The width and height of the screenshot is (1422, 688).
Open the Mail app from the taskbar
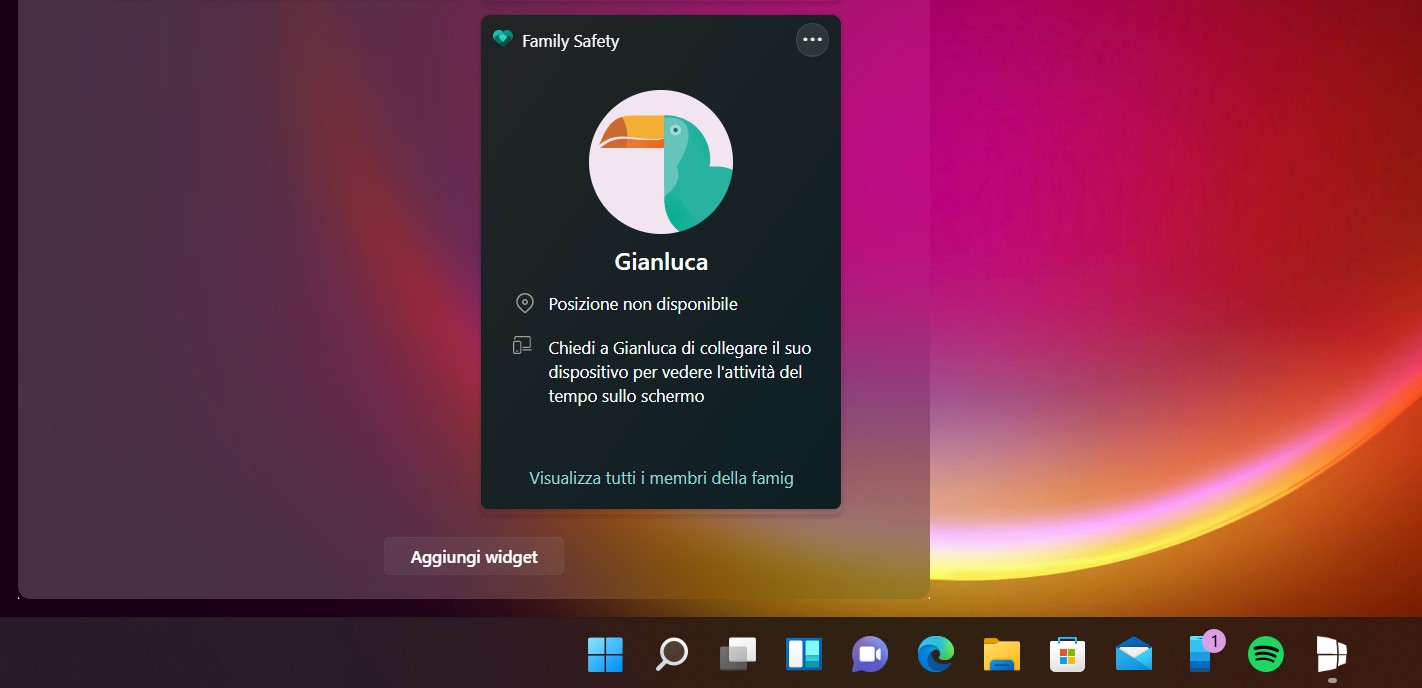coord(1133,655)
